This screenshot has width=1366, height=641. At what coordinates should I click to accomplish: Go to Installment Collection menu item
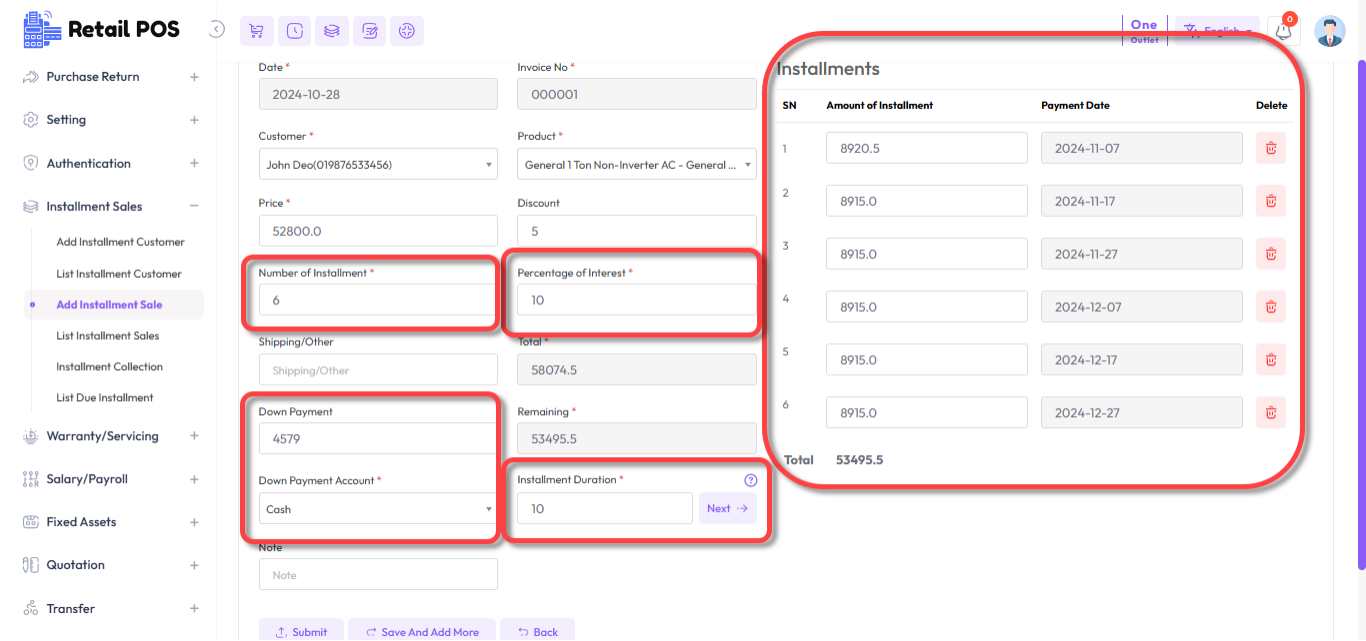click(x=110, y=367)
